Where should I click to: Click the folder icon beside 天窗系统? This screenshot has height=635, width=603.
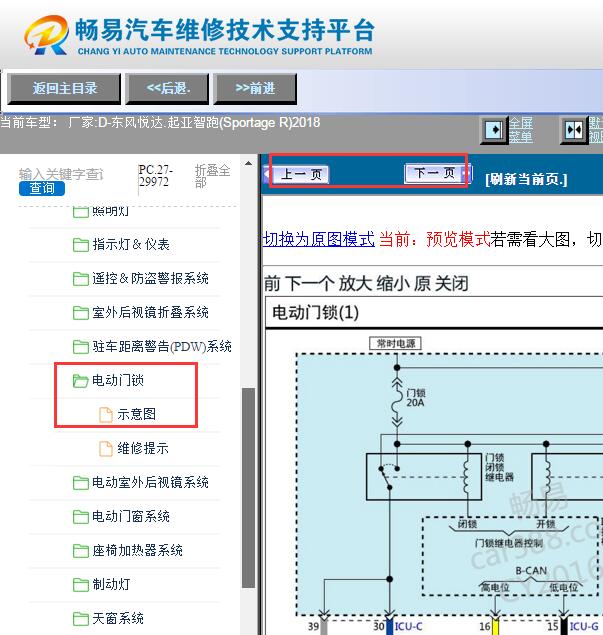(x=81, y=619)
